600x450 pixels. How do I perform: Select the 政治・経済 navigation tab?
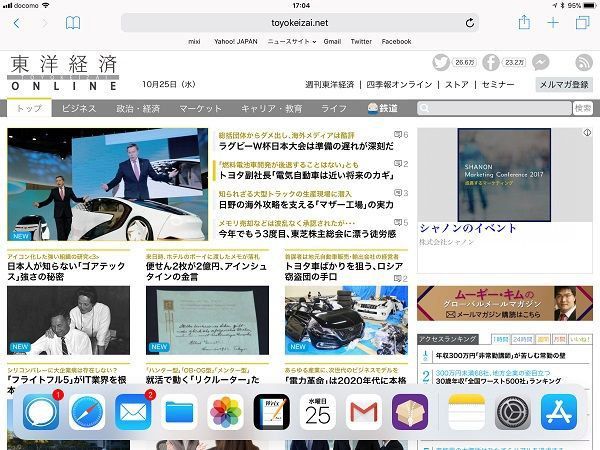(x=138, y=108)
